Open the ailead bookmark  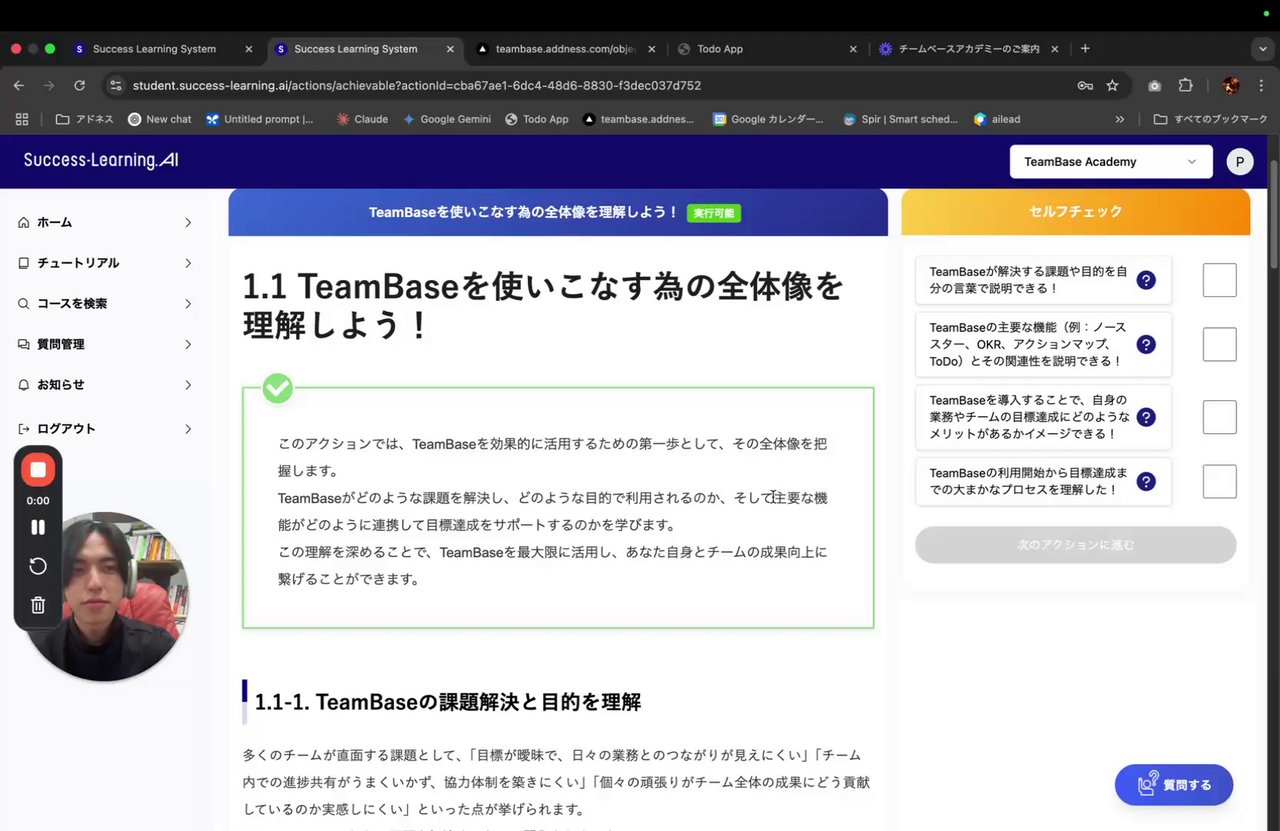[x=997, y=119]
